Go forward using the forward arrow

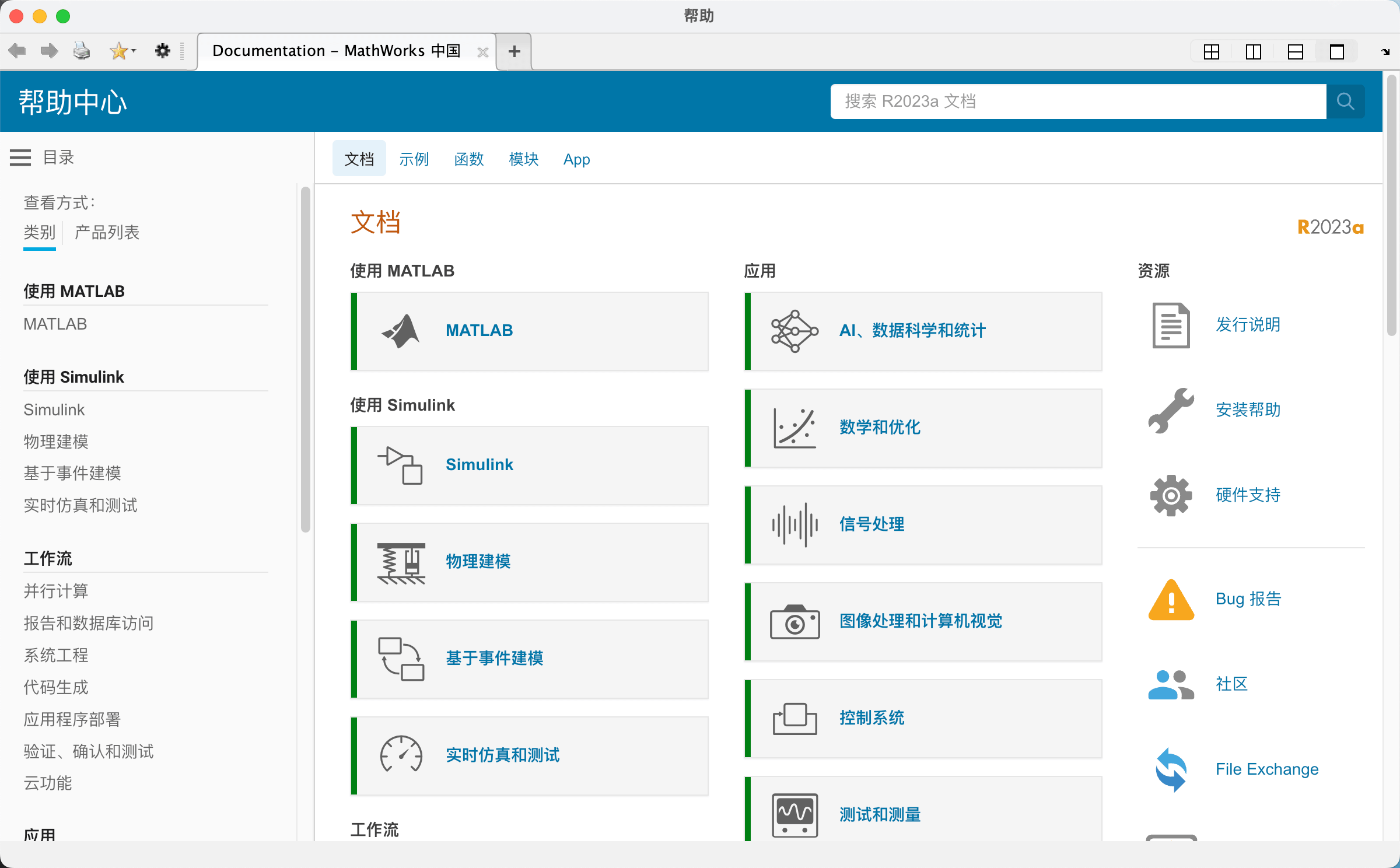pos(50,51)
